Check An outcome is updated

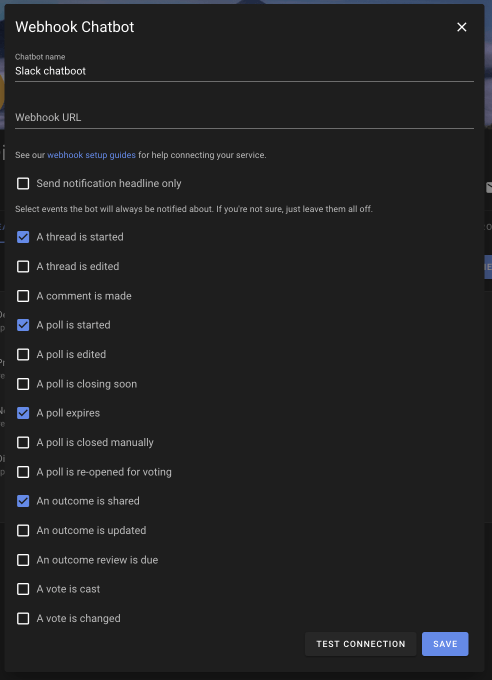click(23, 530)
